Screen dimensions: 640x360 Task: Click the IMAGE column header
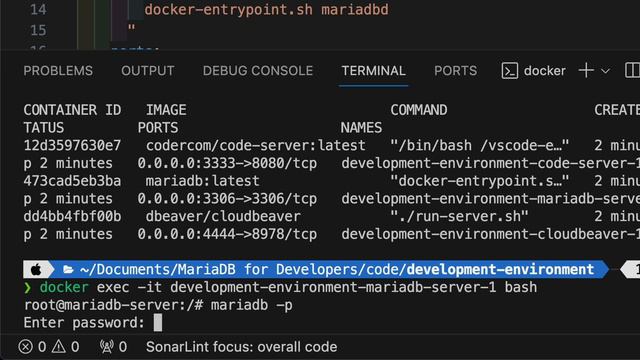pyautogui.click(x=166, y=110)
